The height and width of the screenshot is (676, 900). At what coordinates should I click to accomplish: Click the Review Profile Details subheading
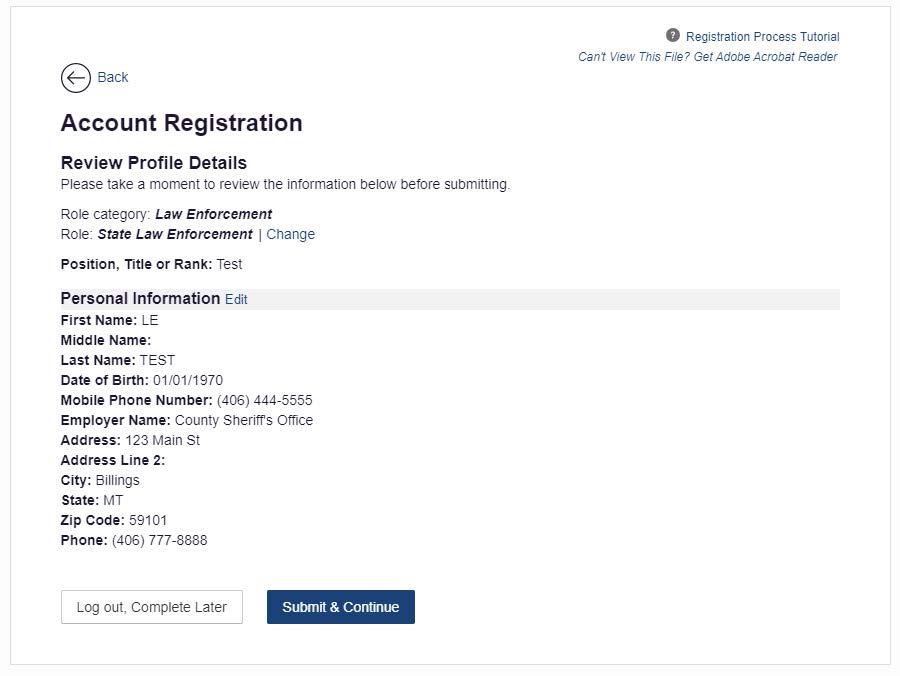(154, 163)
